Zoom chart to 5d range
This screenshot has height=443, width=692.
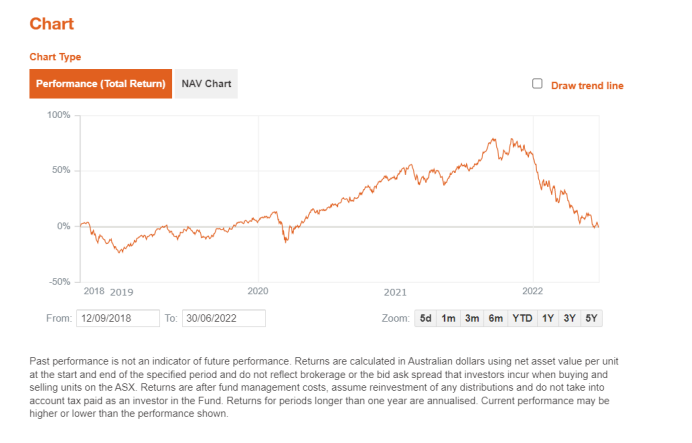pos(425,319)
